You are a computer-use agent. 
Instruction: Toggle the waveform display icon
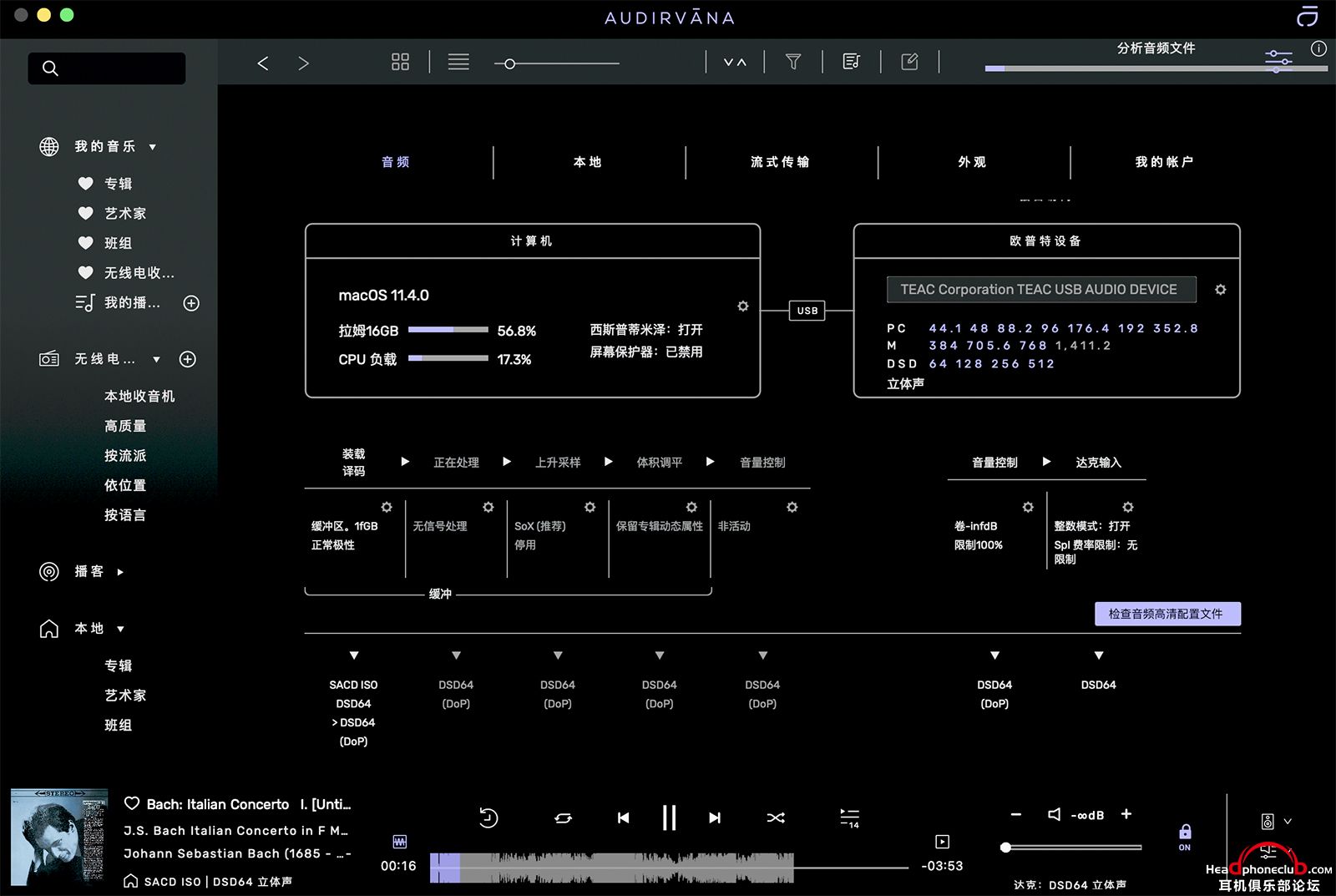click(400, 842)
